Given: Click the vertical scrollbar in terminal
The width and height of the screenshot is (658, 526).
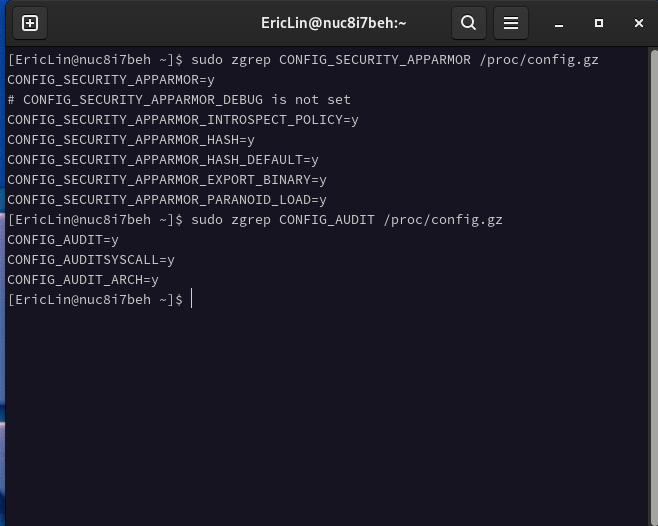Looking at the screenshot, I should [x=654, y=285].
